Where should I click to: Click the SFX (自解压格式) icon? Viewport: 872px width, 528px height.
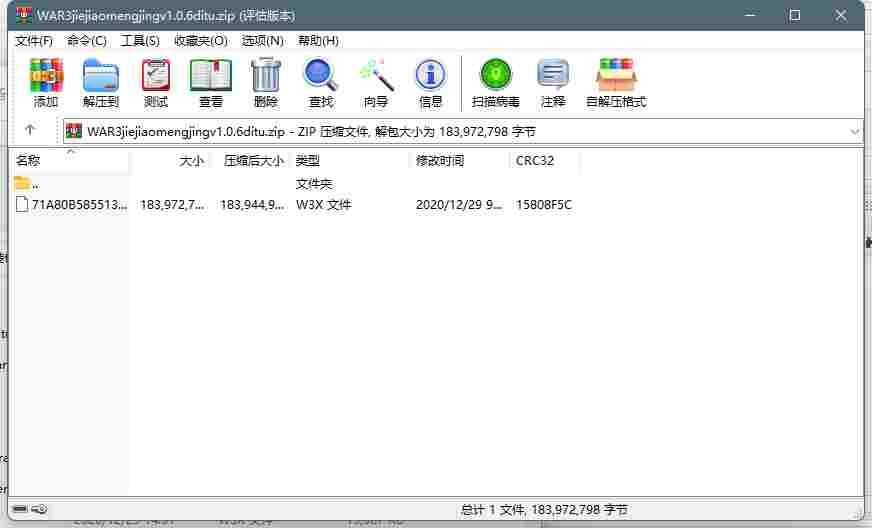pyautogui.click(x=616, y=82)
